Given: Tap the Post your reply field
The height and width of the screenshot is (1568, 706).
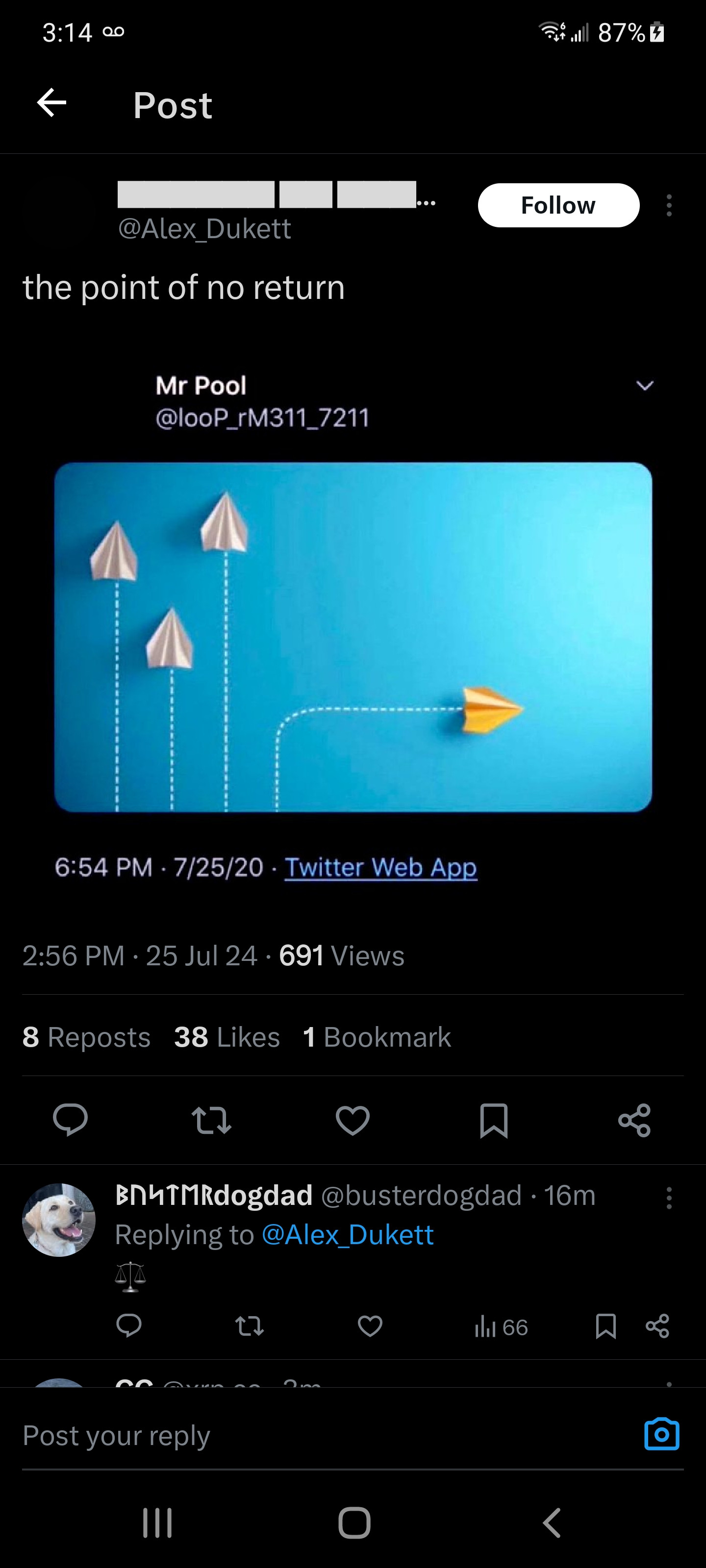Looking at the screenshot, I should tap(304, 1435).
